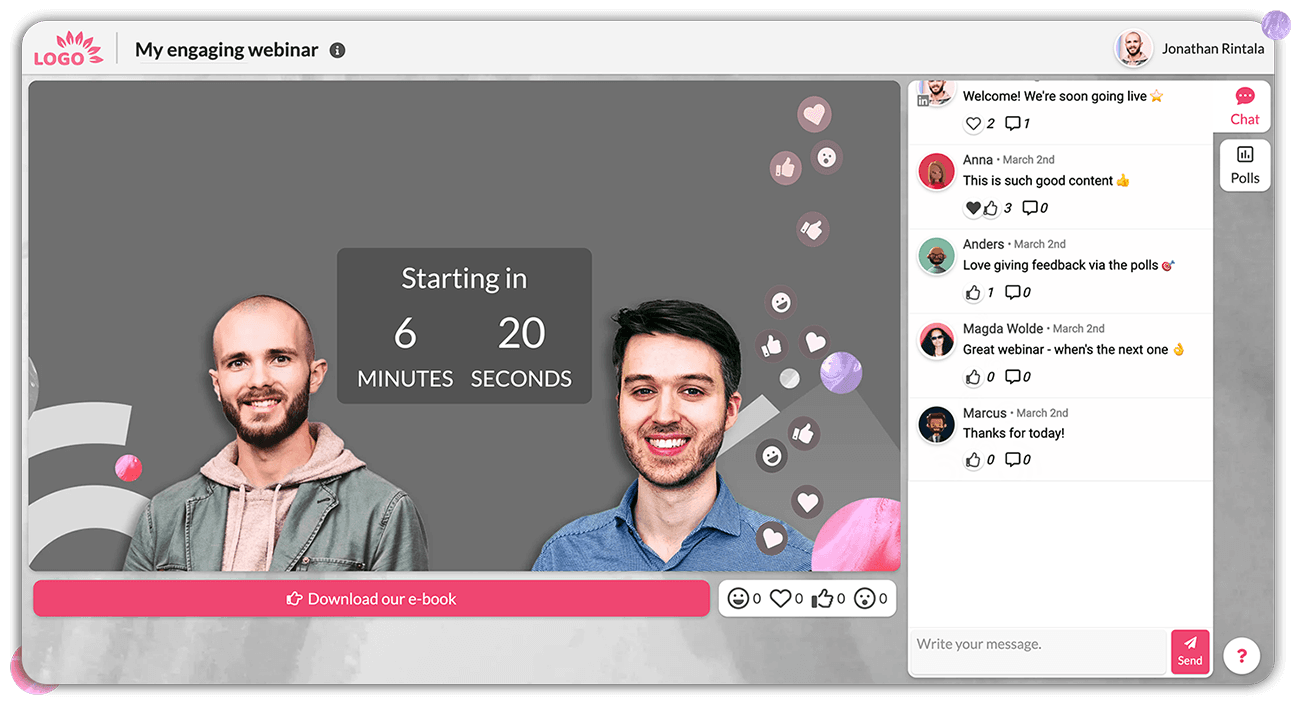Expand comment thread on Magda Wolde's message
The height and width of the screenshot is (701, 1300).
click(x=1012, y=377)
